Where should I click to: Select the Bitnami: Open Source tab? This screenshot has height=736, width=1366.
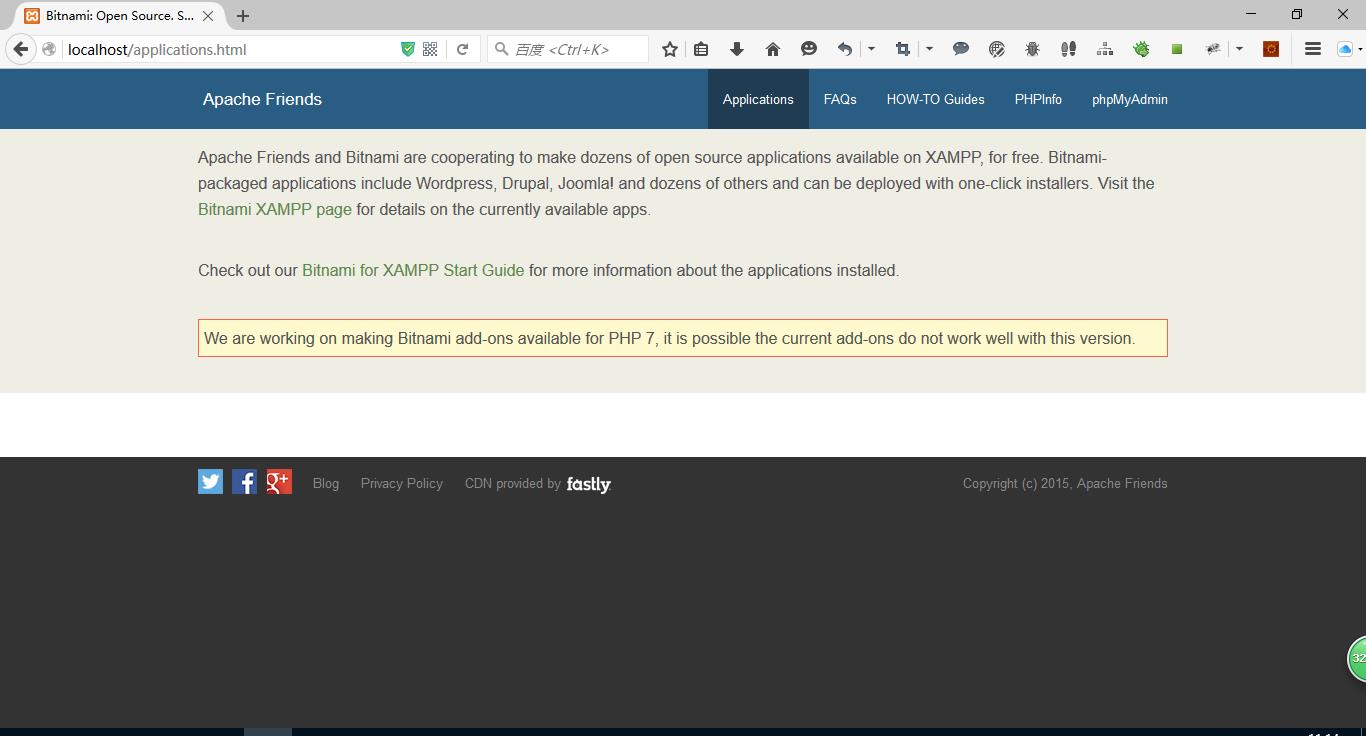pos(119,16)
